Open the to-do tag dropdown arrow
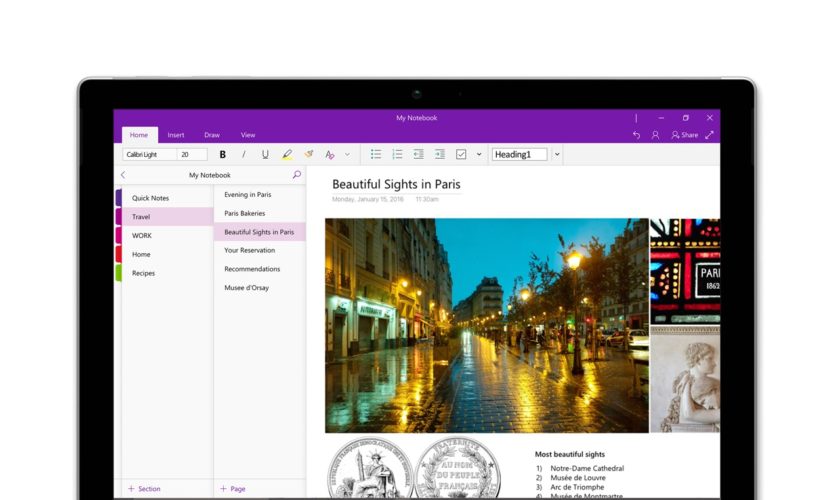Viewport: 840px width, 500px height. [479, 155]
